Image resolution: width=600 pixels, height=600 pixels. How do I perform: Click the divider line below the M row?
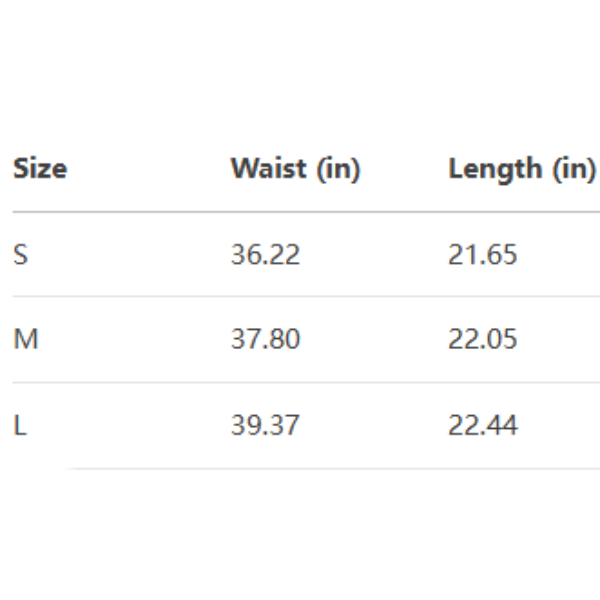[x=300, y=382]
